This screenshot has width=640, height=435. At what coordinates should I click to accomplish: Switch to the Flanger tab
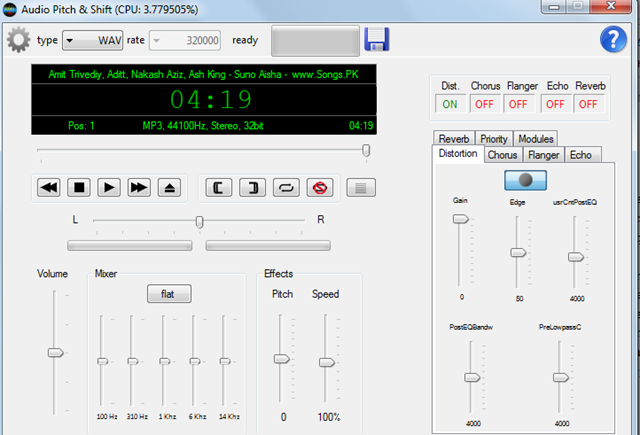542,155
